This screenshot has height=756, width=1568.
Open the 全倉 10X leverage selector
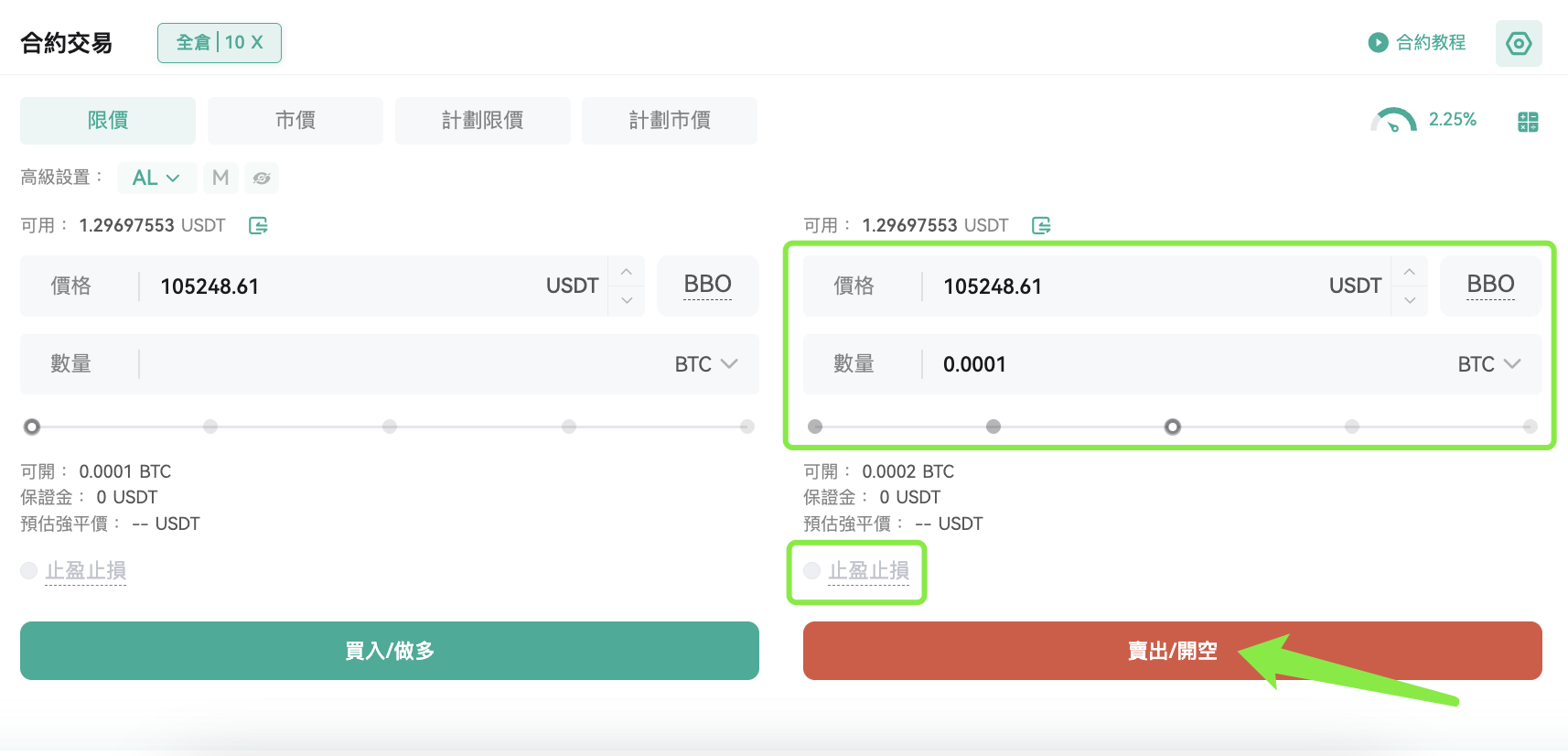coord(220,43)
